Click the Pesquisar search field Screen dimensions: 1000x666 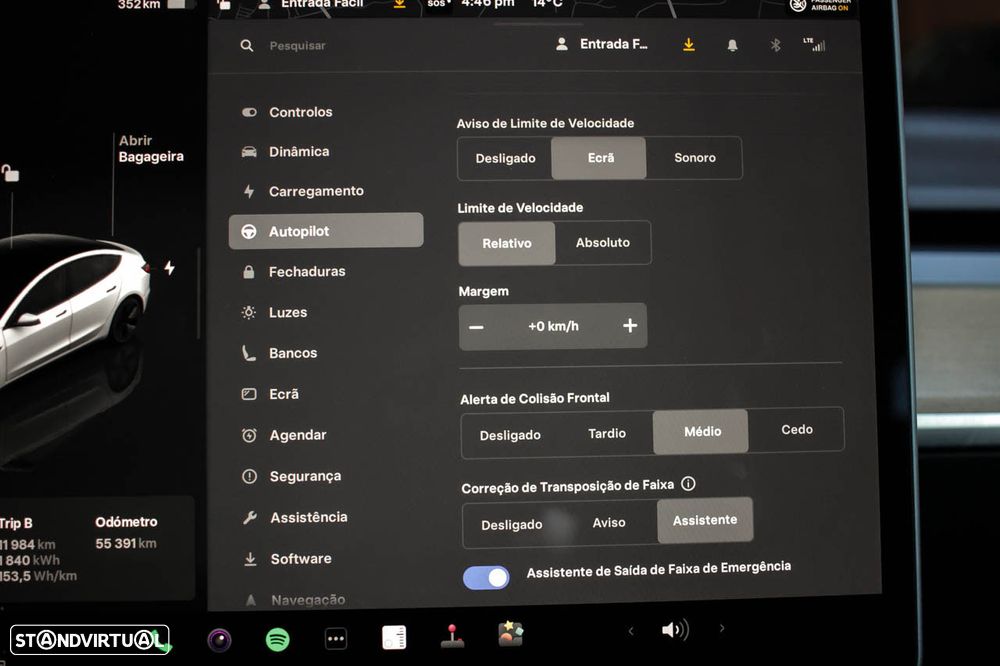[297, 46]
